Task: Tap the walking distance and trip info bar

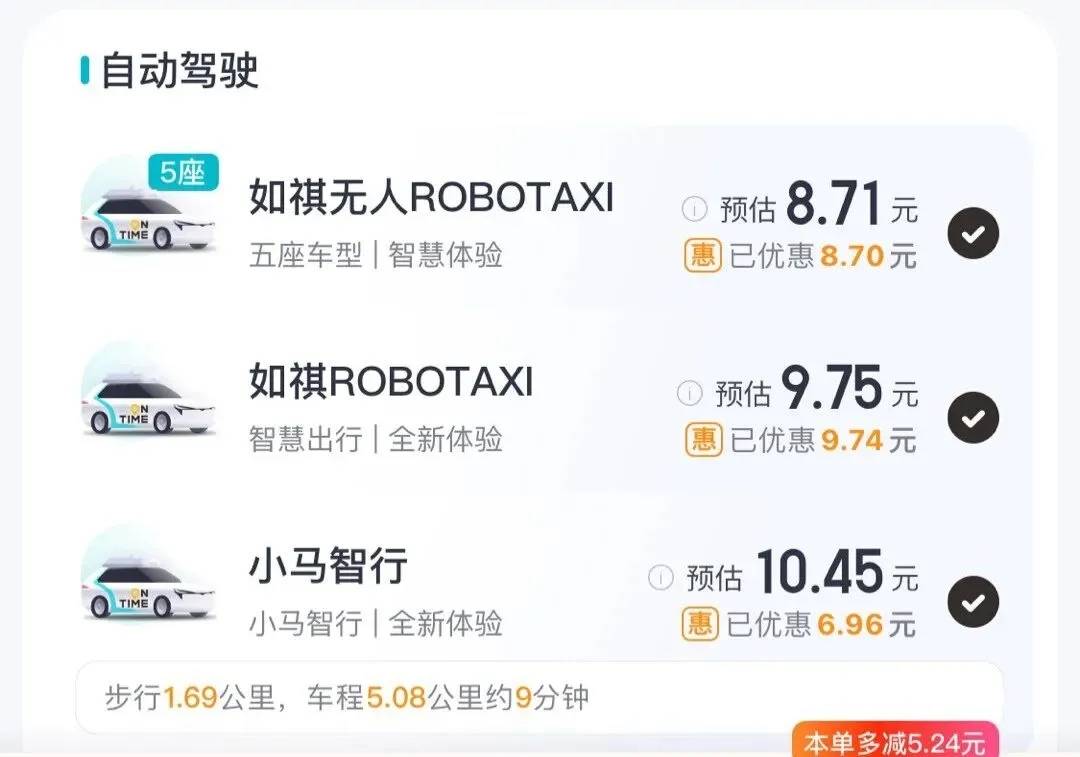Action: point(540,697)
